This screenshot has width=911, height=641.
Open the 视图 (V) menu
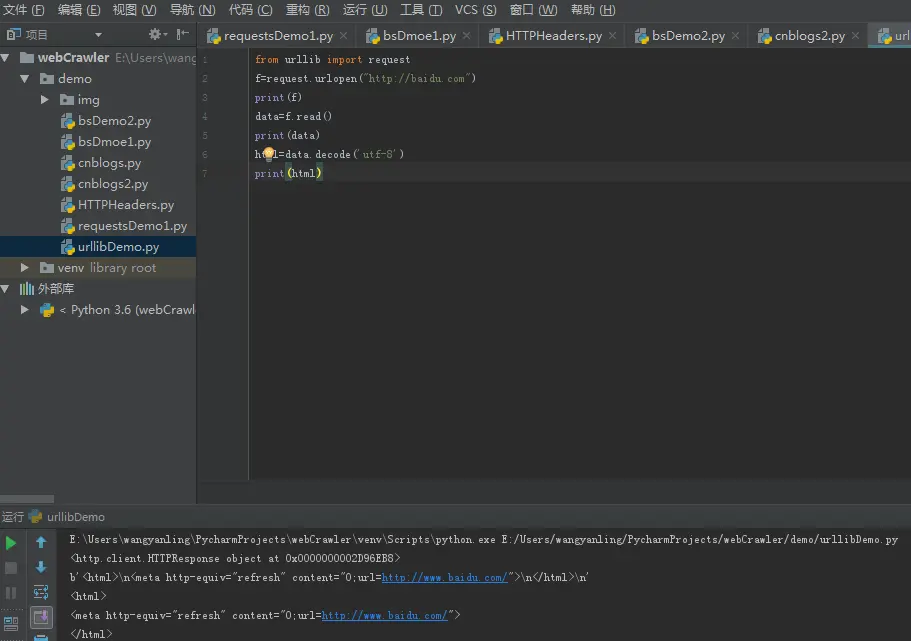click(x=135, y=10)
